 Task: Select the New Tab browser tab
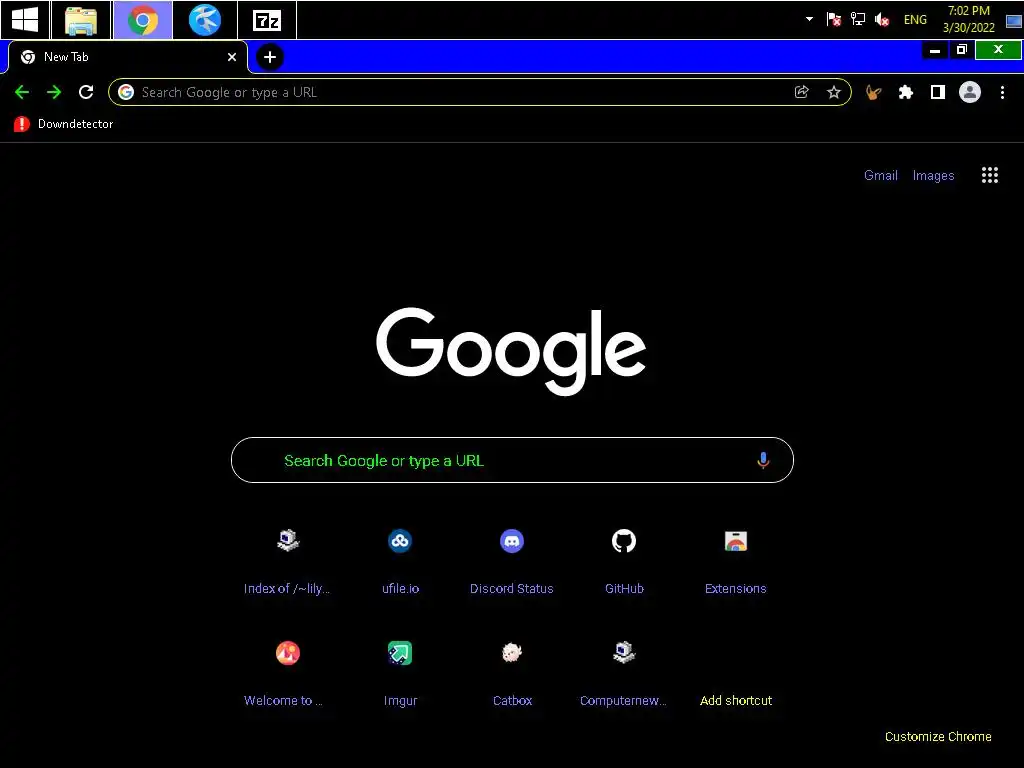tap(127, 57)
